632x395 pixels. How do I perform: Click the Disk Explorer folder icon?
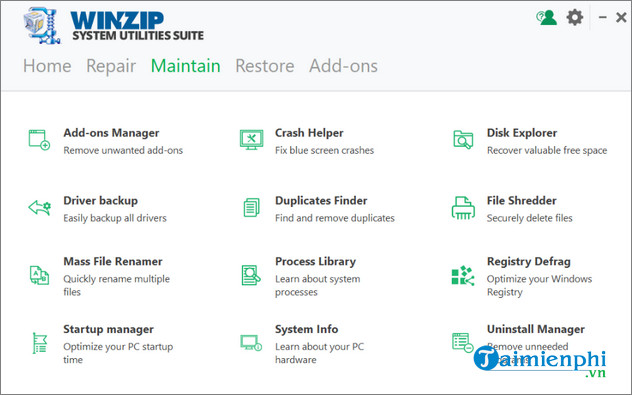click(463, 140)
